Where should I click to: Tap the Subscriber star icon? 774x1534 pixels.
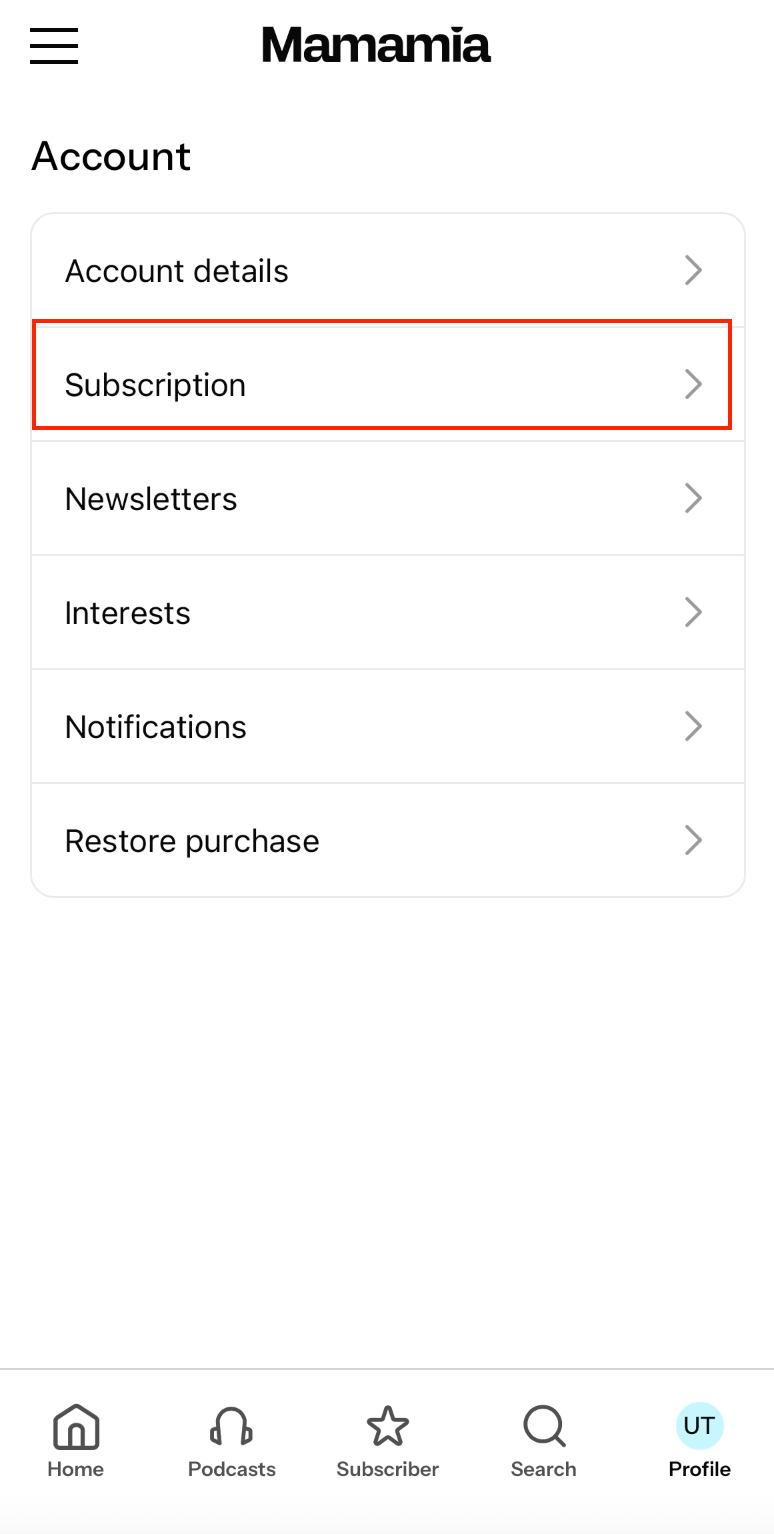click(x=387, y=1425)
